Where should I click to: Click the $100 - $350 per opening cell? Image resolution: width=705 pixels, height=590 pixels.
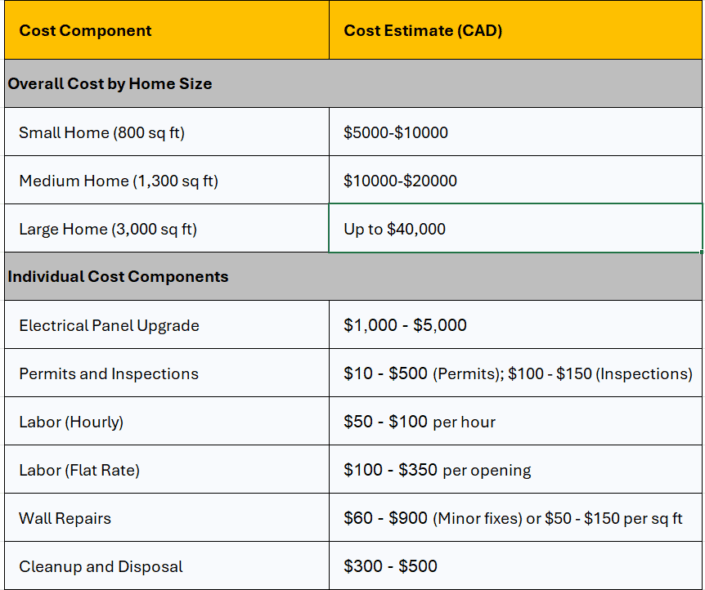[515, 469]
